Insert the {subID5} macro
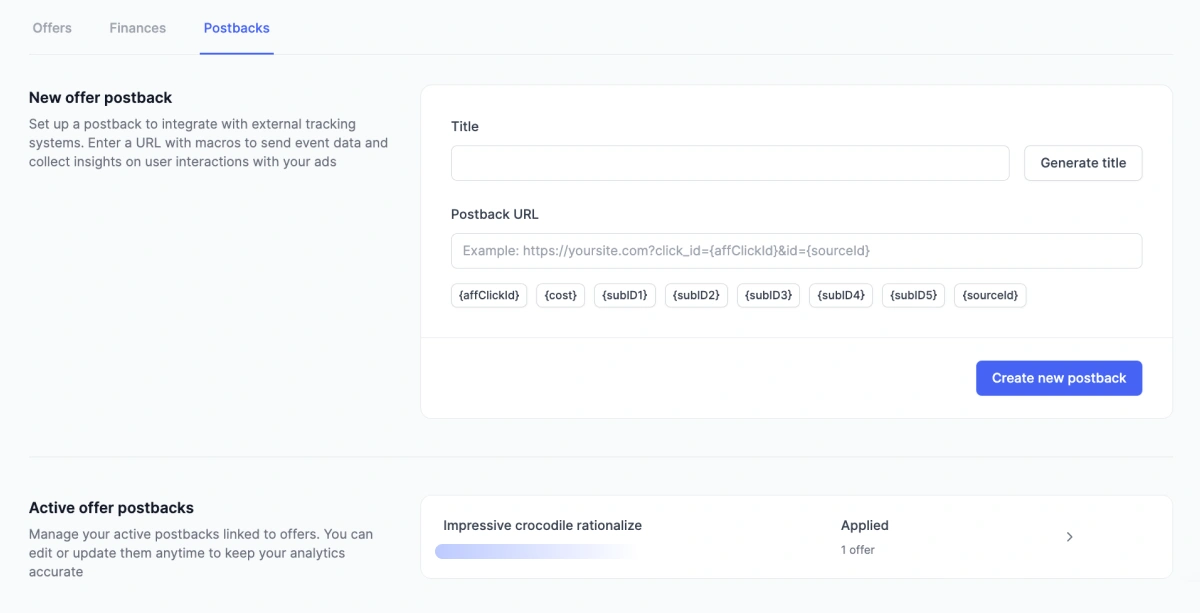 912,295
